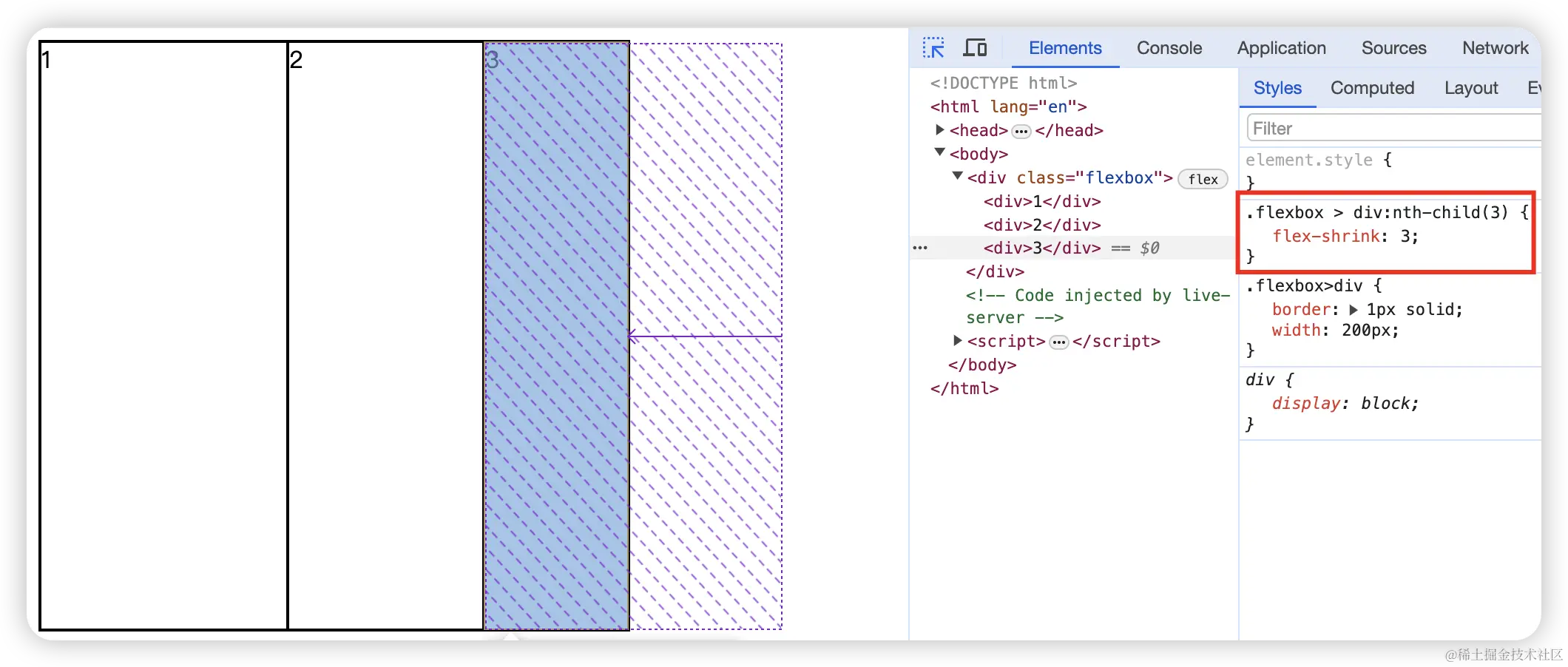
Task: Click the flex-shrink property name
Action: (x=1325, y=236)
